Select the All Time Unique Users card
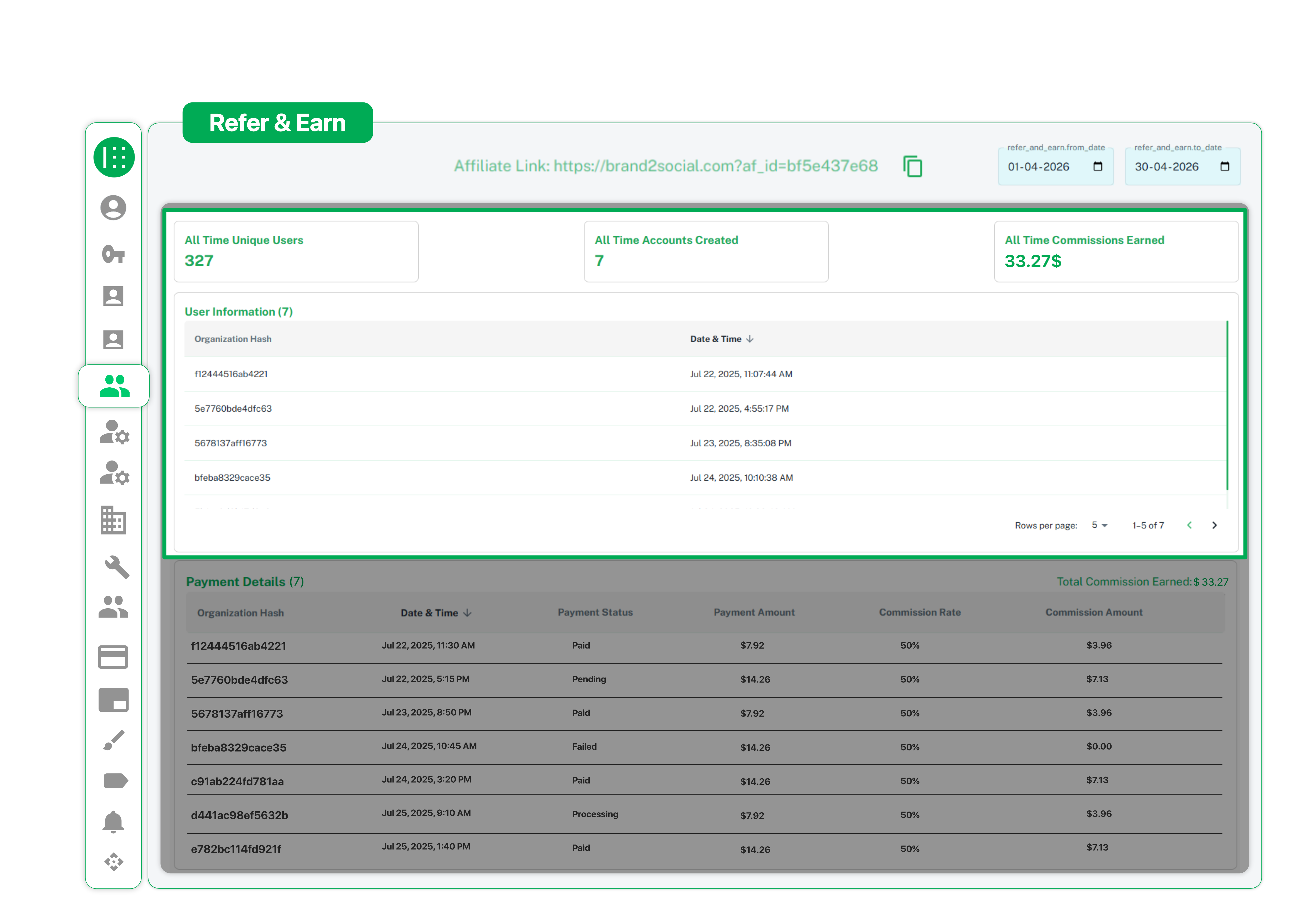 [296, 251]
